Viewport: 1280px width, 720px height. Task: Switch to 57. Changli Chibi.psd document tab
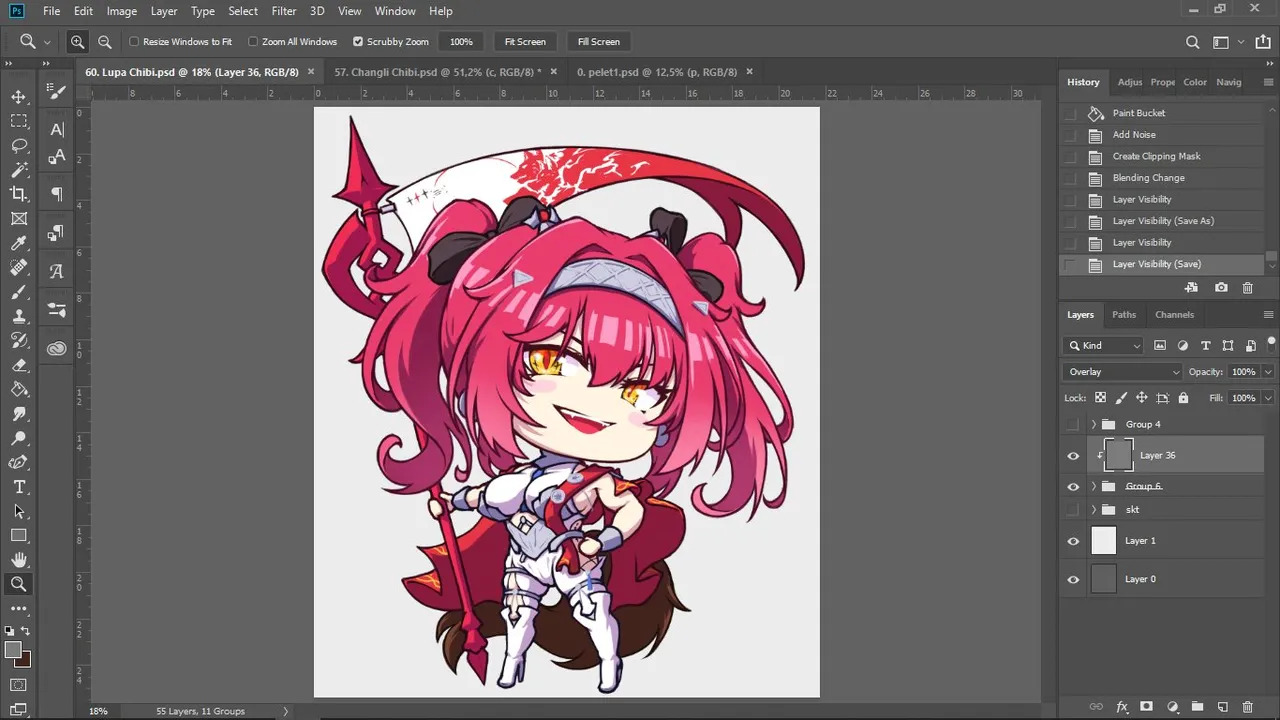pyautogui.click(x=438, y=72)
